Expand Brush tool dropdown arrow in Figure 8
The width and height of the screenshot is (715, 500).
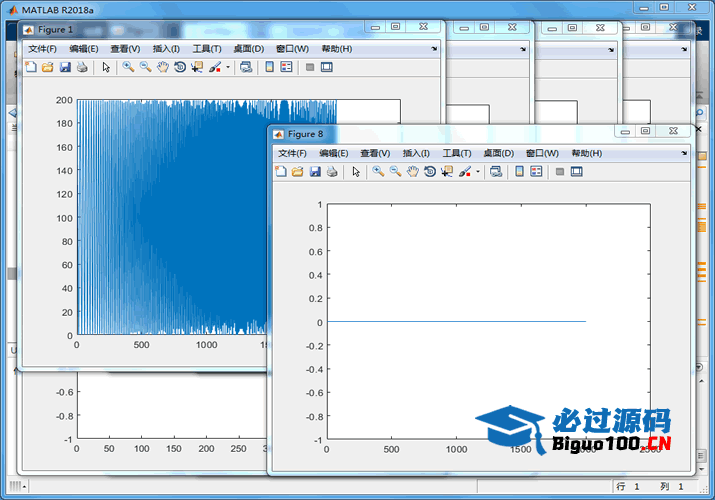pos(478,172)
